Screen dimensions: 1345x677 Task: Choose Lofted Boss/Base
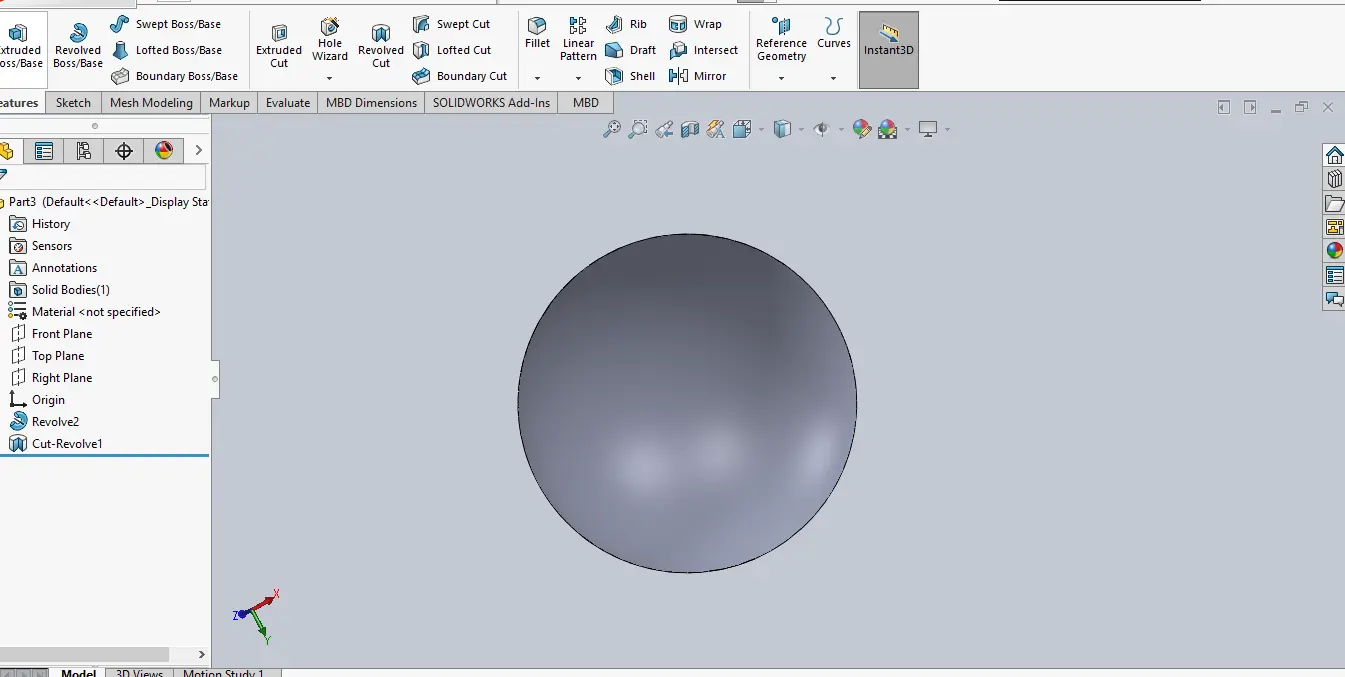coord(166,50)
